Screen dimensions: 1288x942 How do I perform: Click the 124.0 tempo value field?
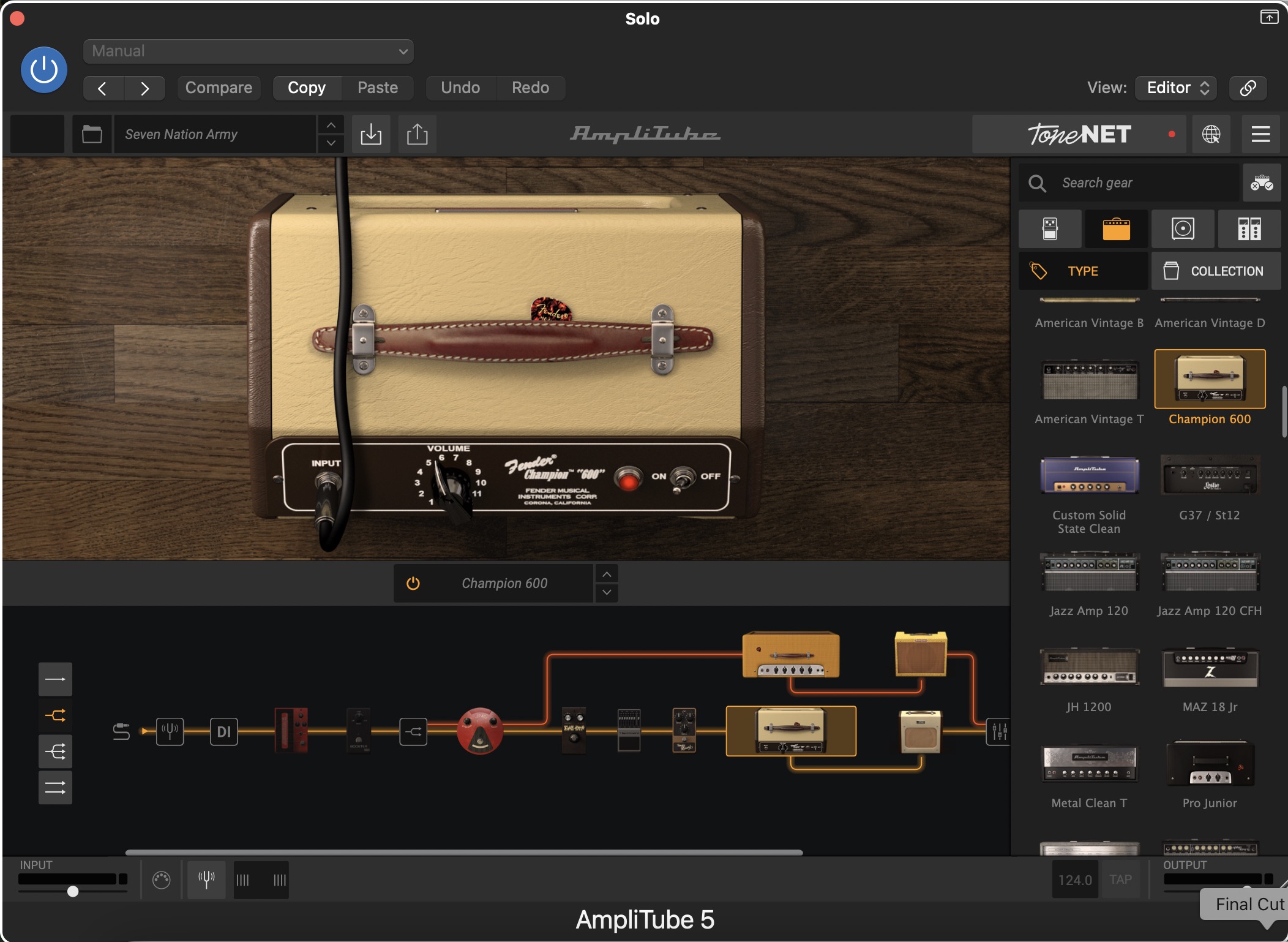click(x=1075, y=880)
